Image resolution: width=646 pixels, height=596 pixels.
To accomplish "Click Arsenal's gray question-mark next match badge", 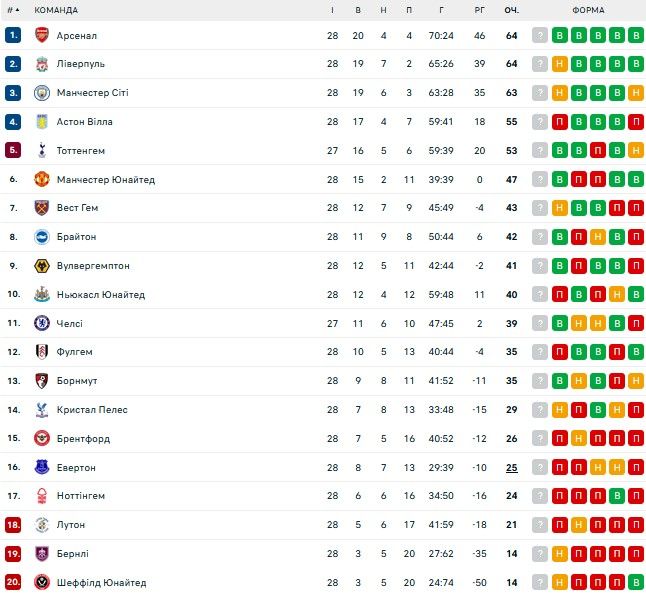I will [x=540, y=35].
